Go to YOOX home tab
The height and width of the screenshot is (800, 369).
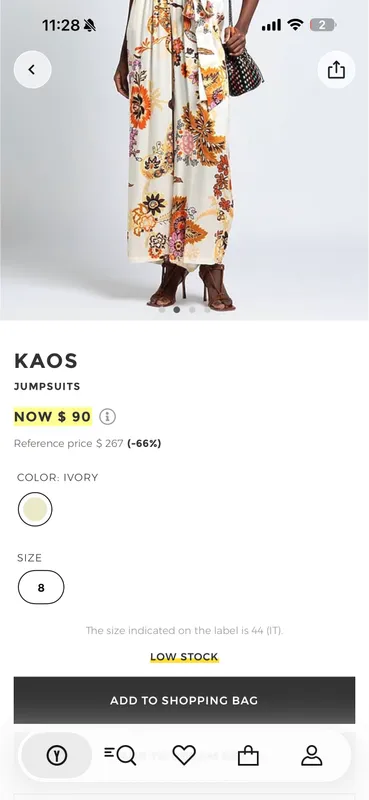57,755
